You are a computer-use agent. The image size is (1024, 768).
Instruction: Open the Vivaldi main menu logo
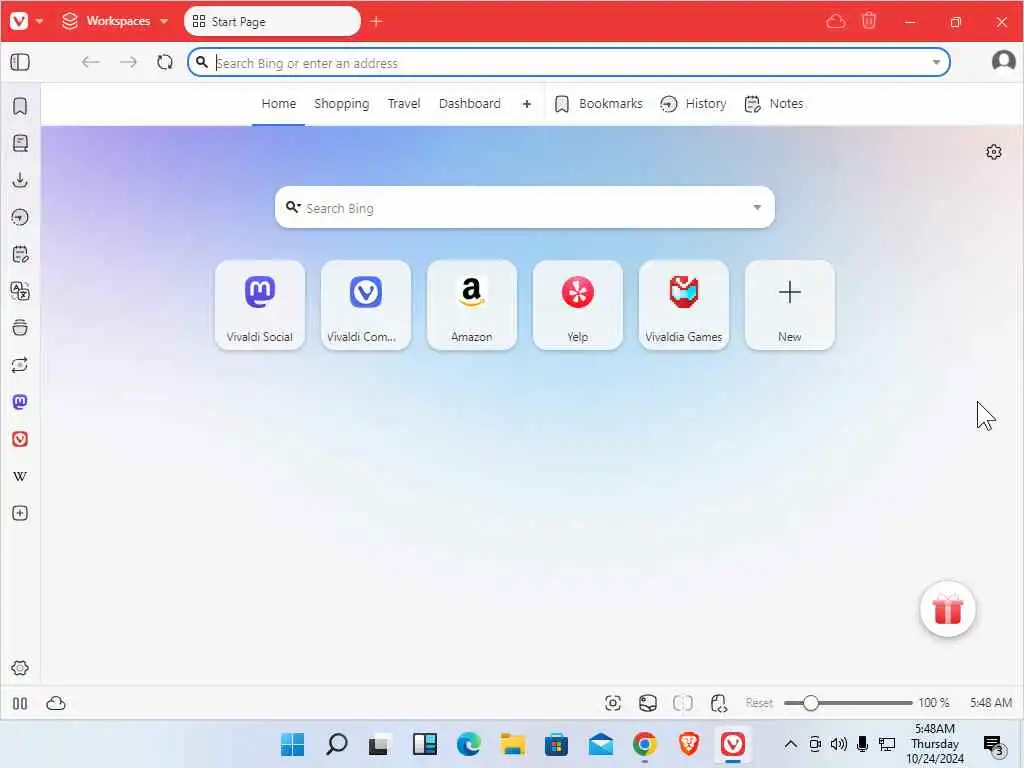click(x=20, y=21)
